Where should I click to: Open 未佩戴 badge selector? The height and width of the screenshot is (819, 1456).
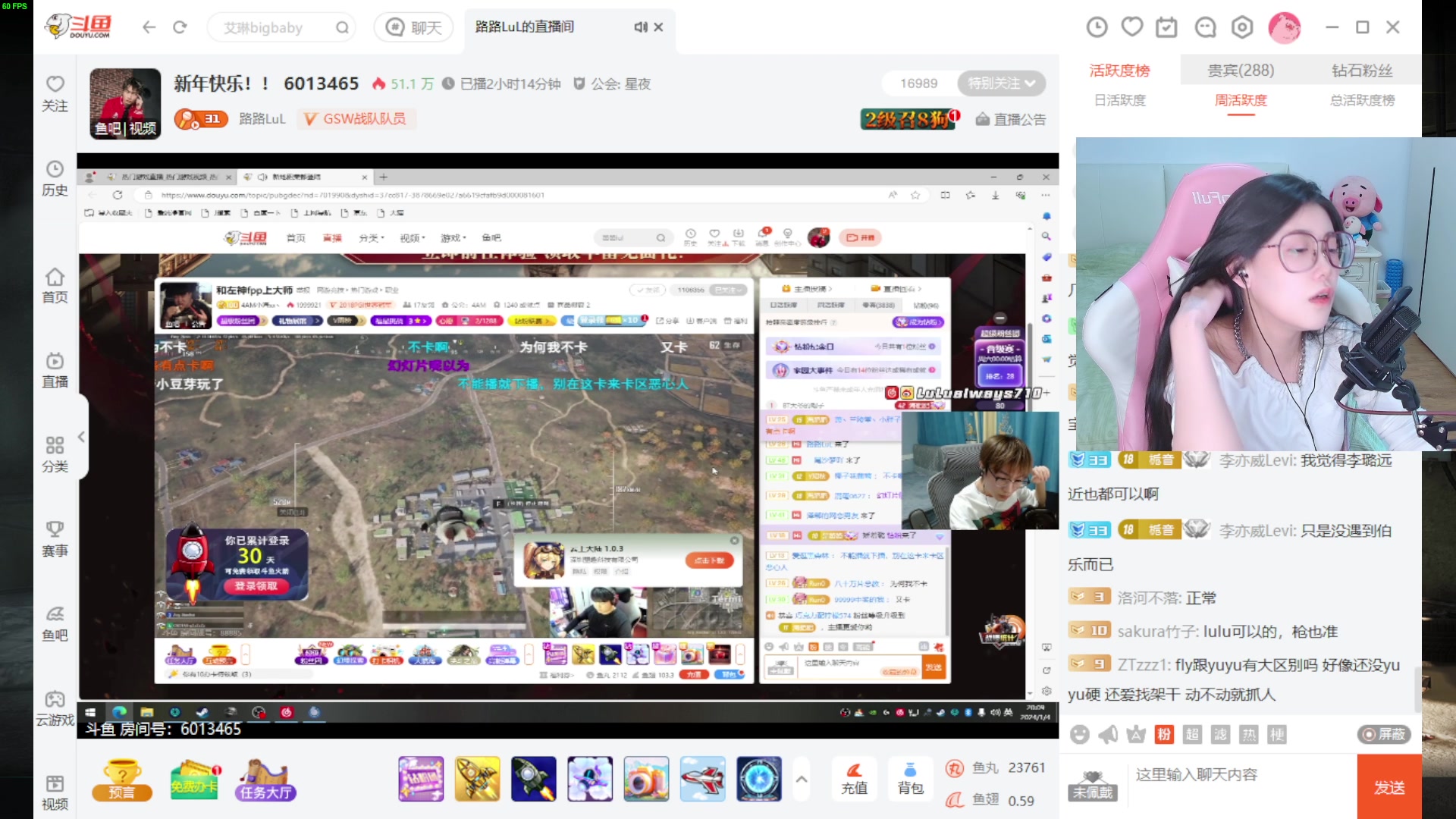tap(1093, 785)
